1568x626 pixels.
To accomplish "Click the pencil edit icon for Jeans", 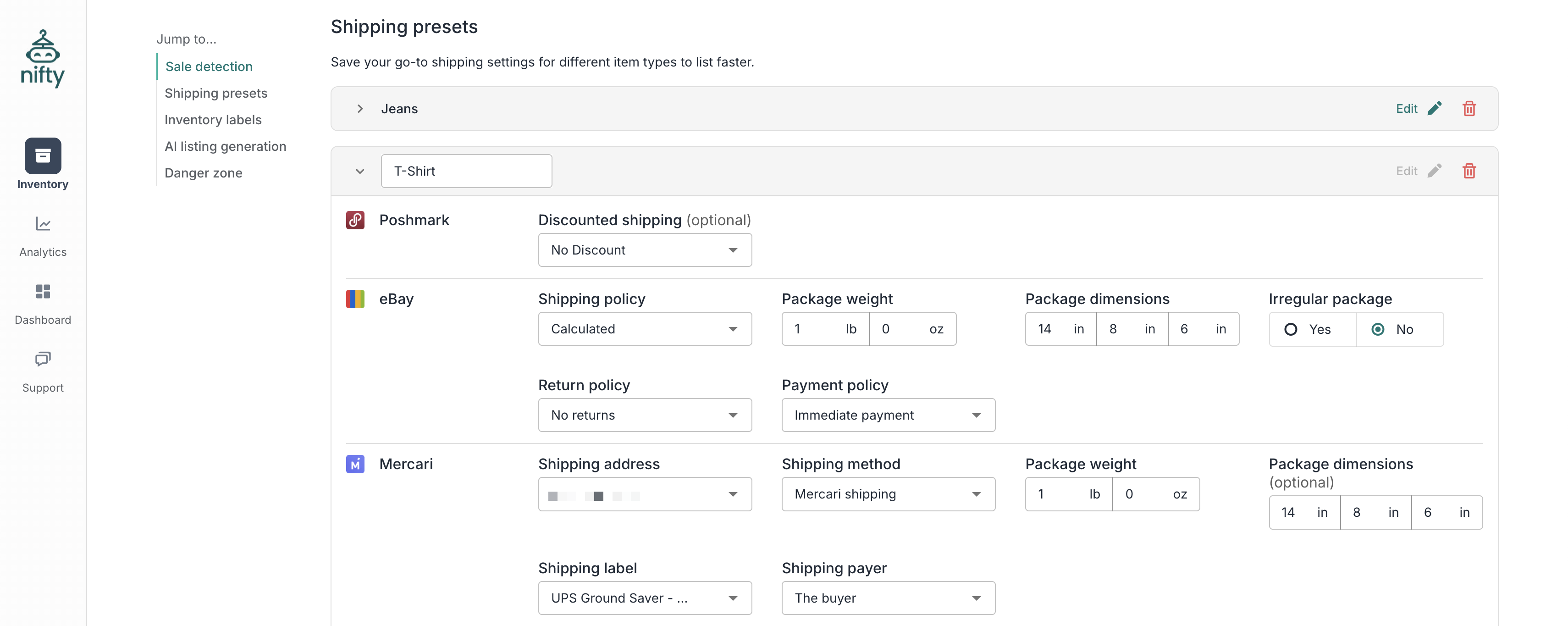I will [1434, 108].
